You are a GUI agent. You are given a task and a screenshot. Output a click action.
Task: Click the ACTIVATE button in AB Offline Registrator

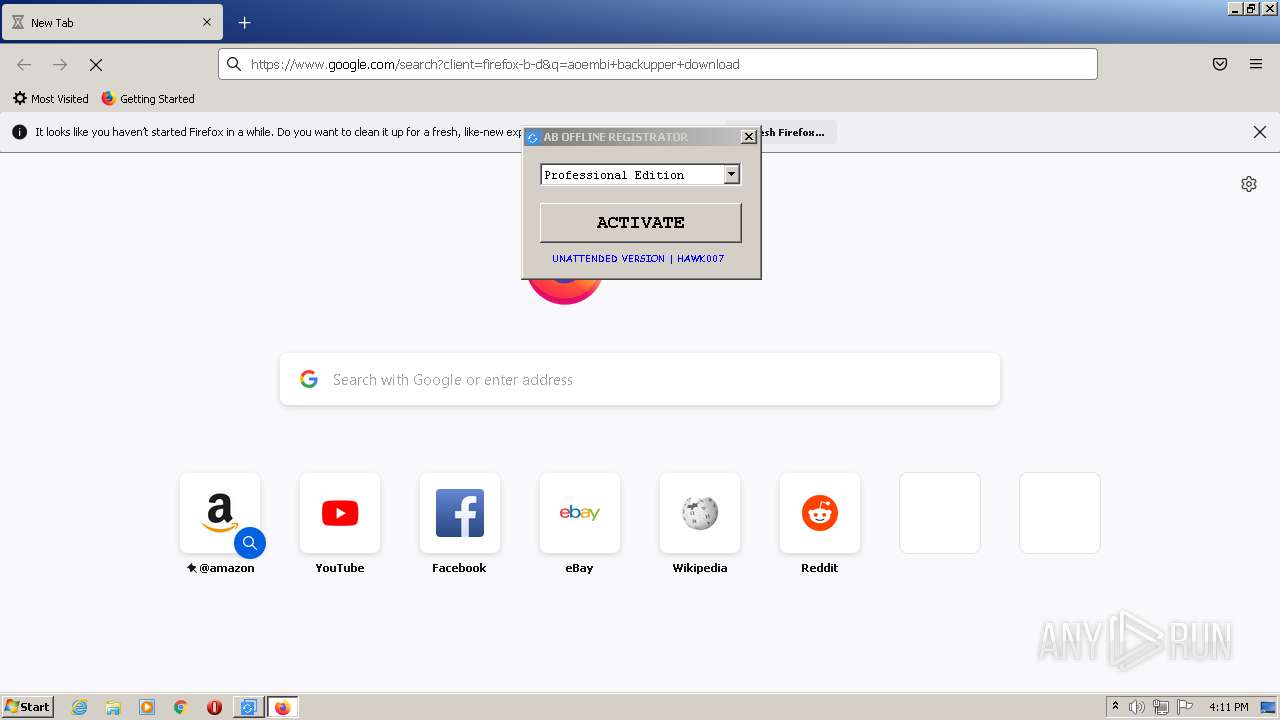click(640, 223)
